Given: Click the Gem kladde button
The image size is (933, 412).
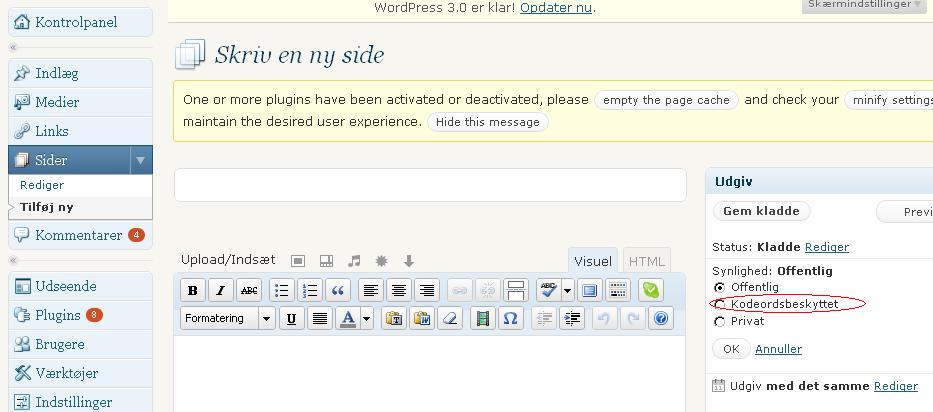Looking at the screenshot, I should [x=761, y=211].
